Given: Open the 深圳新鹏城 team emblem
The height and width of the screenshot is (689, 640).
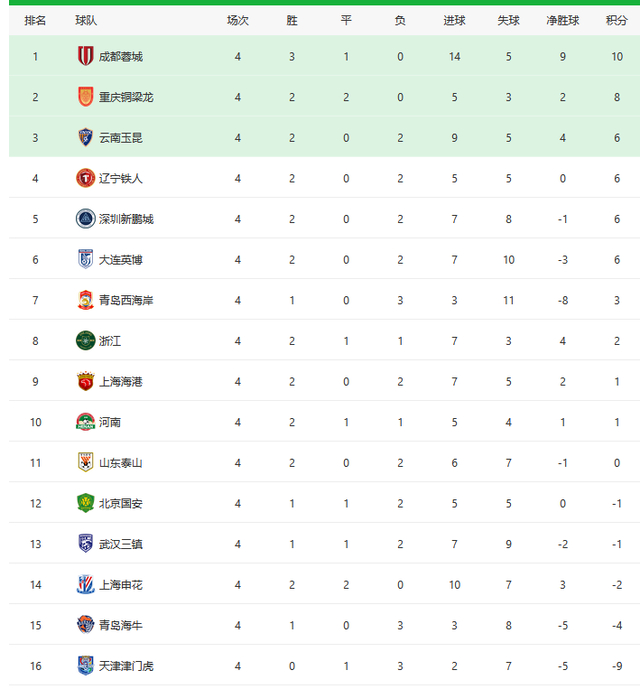Looking at the screenshot, I should [x=85, y=219].
